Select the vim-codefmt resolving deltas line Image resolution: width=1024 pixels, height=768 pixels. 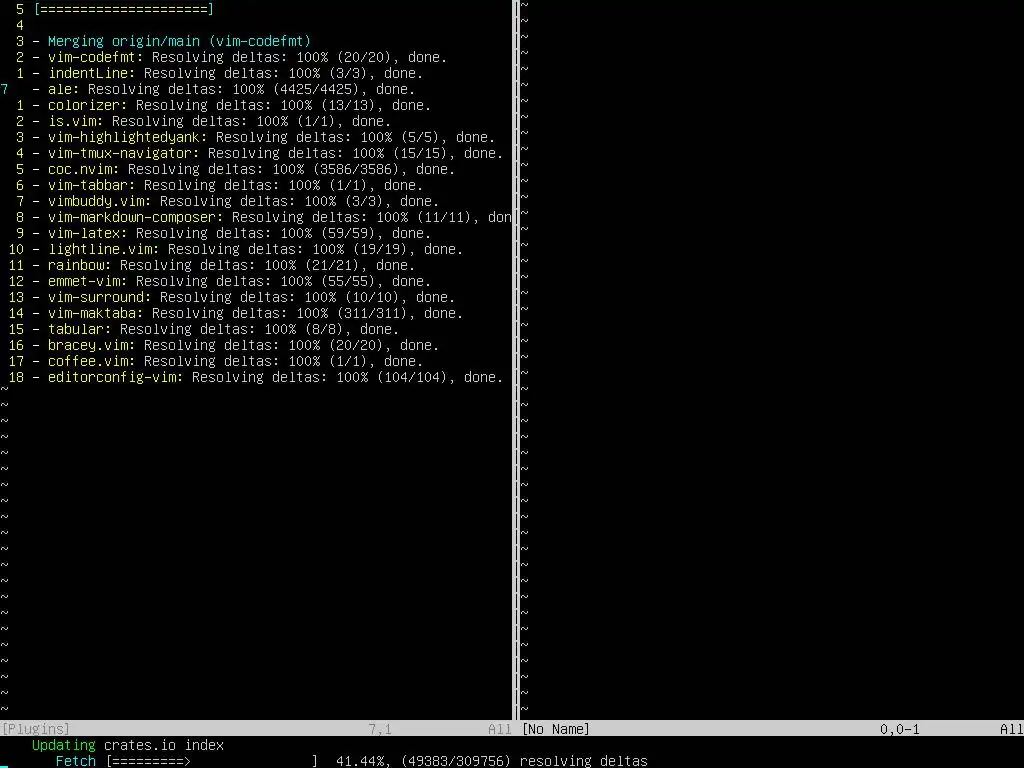point(240,57)
